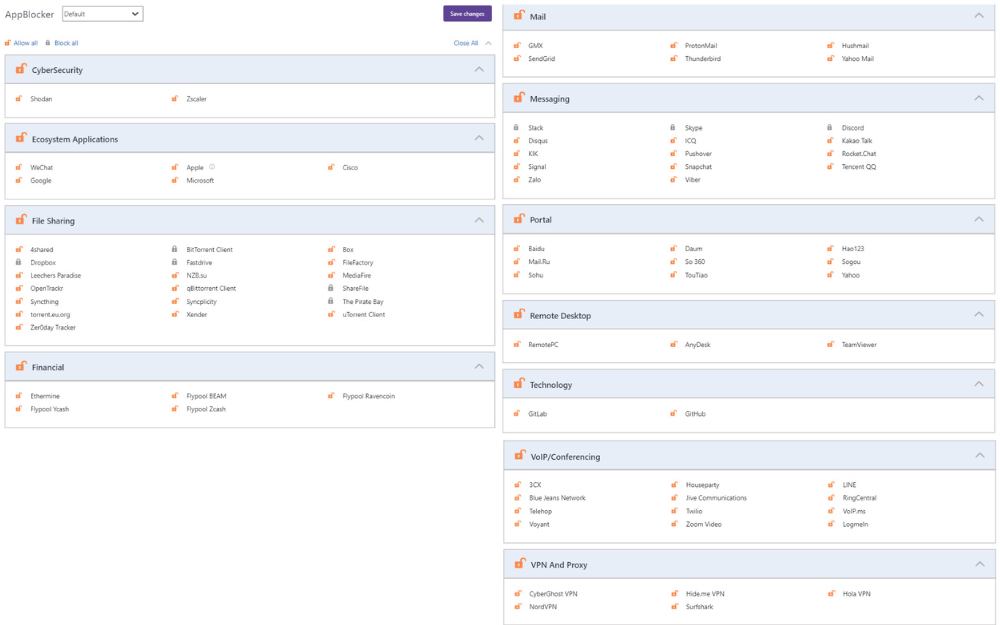Click the Close All link
The width and height of the screenshot is (1000, 625).
tap(466, 43)
